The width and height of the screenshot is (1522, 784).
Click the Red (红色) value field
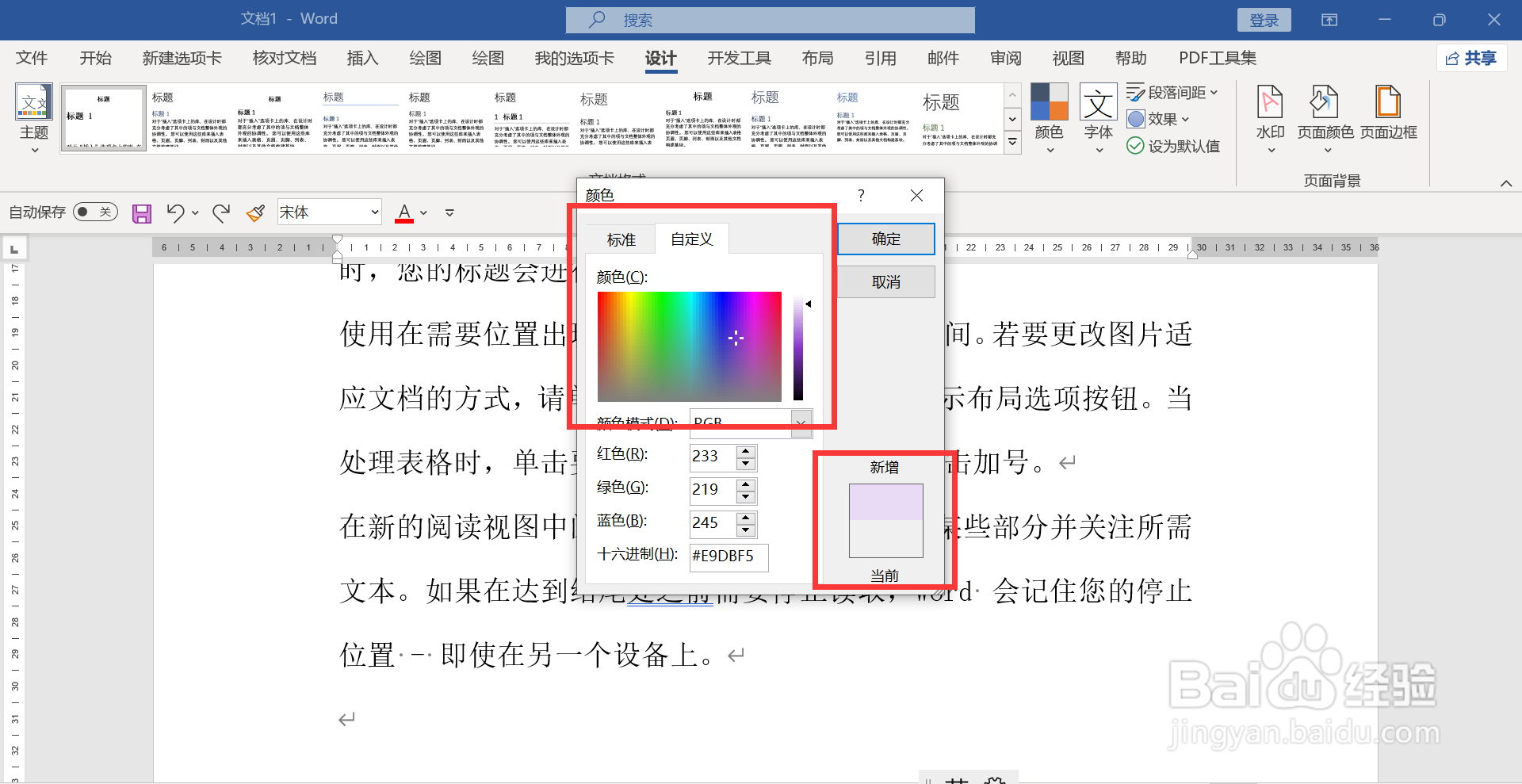pos(713,457)
